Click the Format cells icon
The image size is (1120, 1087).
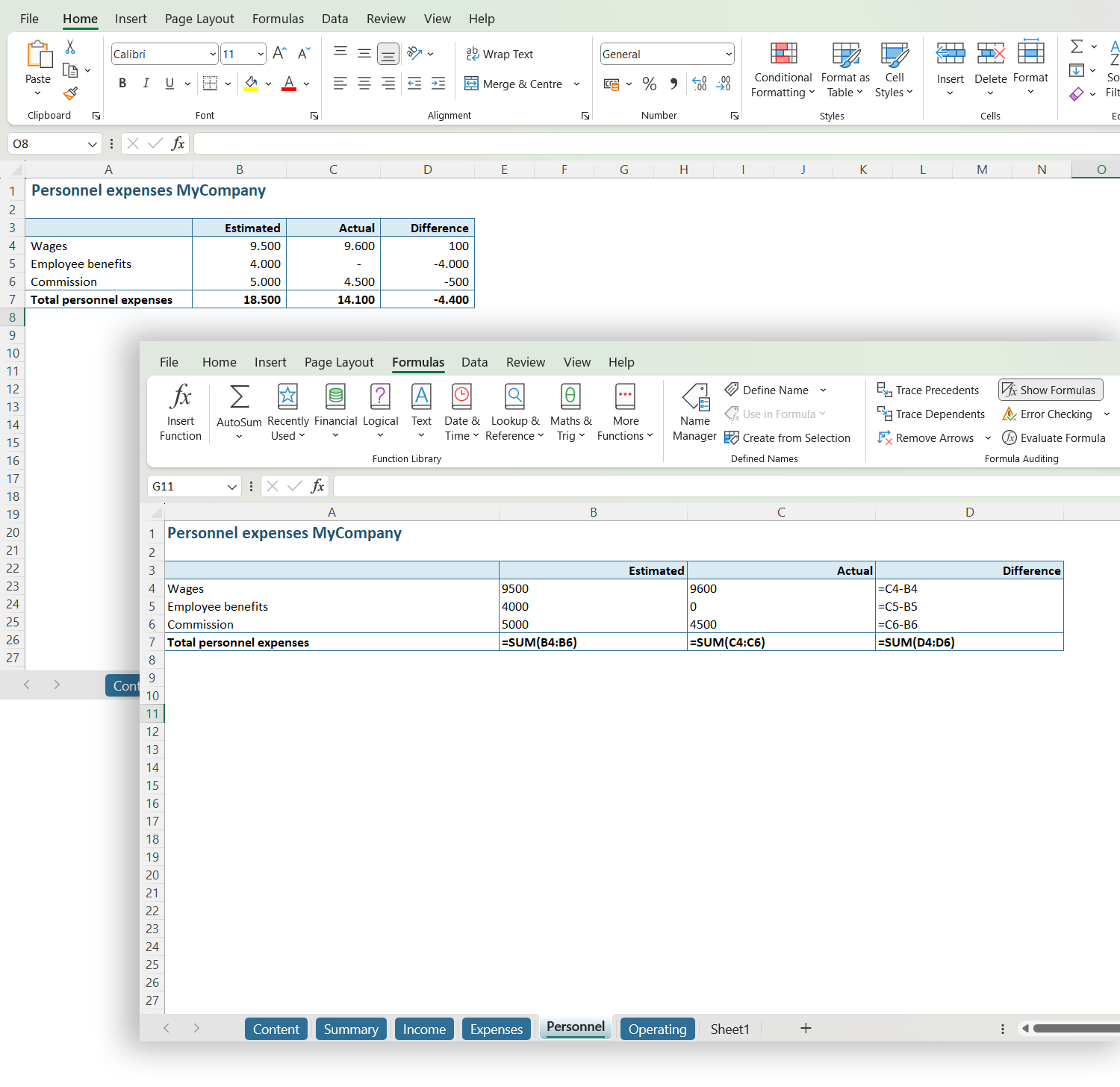1031,52
